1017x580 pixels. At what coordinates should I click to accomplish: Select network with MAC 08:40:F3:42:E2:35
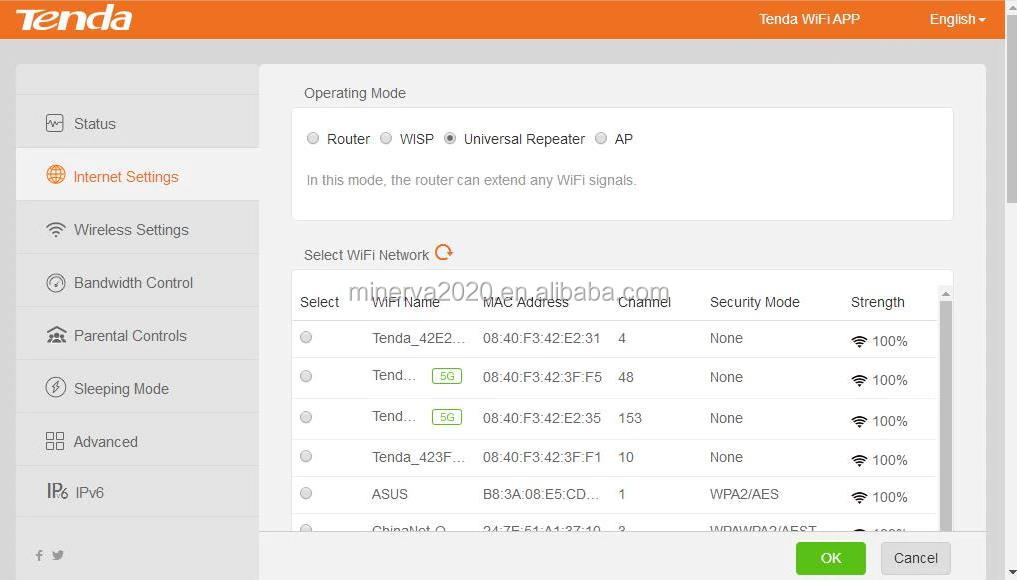pyautogui.click(x=306, y=417)
